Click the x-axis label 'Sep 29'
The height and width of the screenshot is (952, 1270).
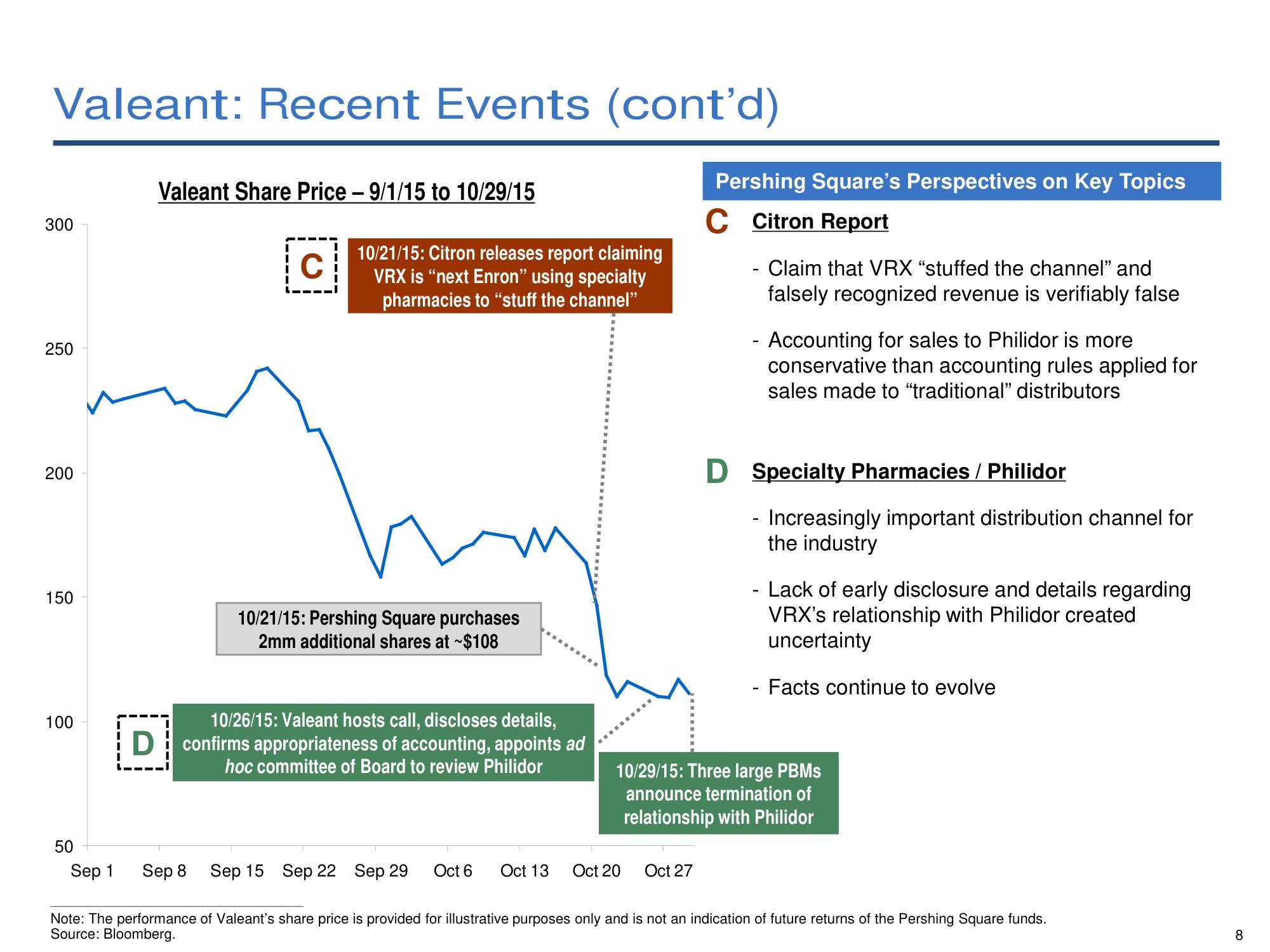381,871
